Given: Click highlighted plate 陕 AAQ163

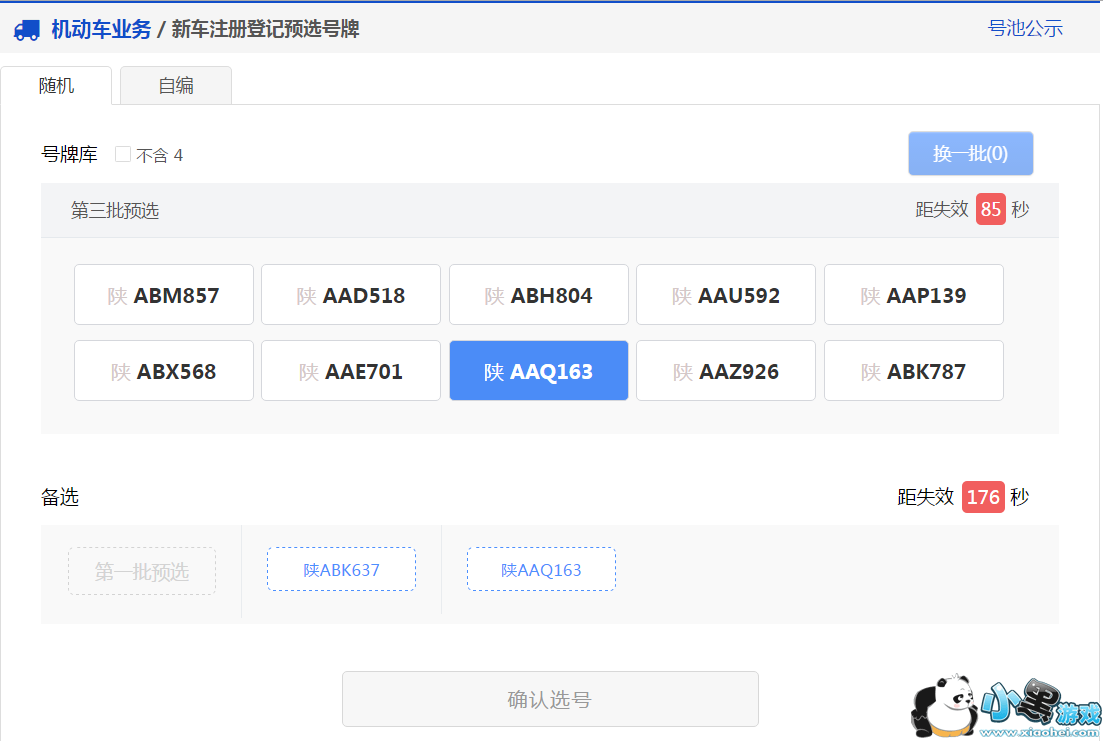Looking at the screenshot, I should point(539,371).
